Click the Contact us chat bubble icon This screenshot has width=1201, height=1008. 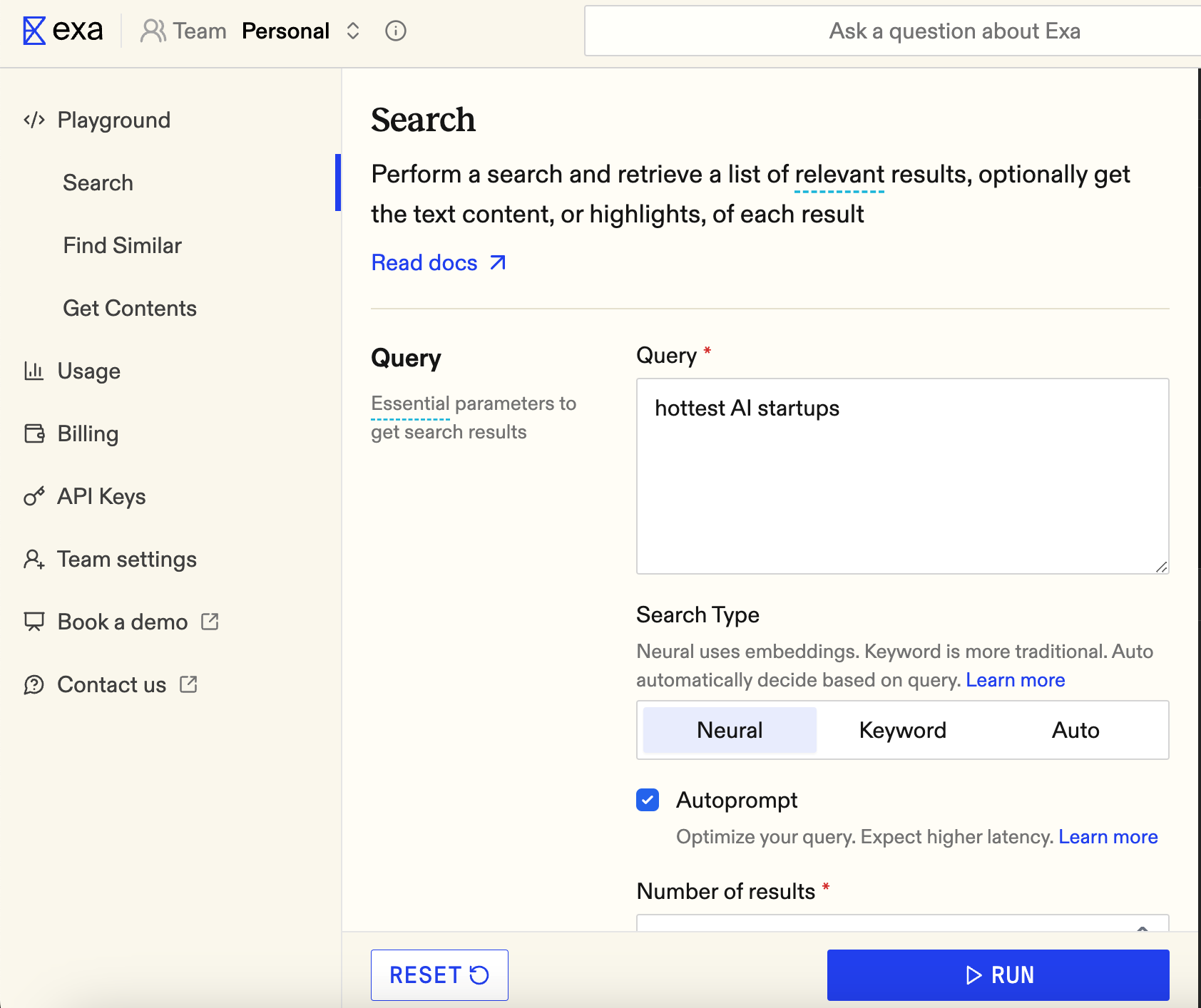point(34,684)
